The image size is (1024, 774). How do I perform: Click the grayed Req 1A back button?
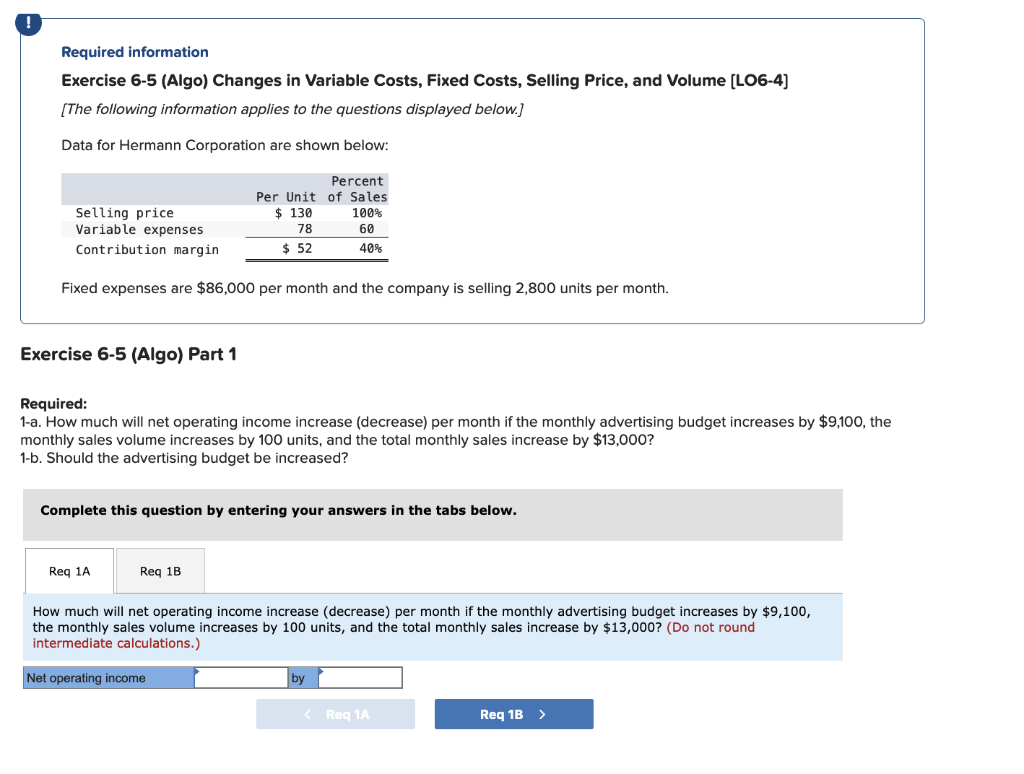pos(335,714)
